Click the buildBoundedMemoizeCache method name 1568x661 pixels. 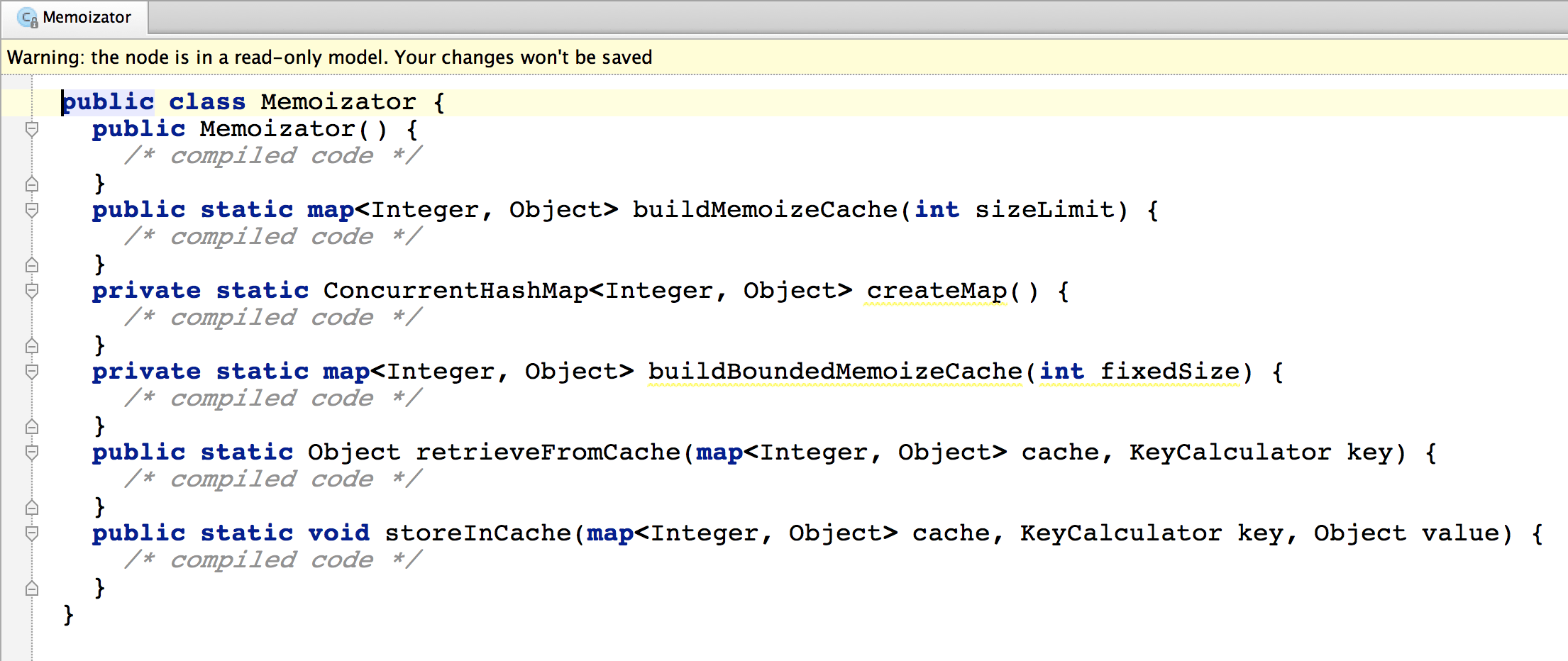pyautogui.click(x=834, y=372)
